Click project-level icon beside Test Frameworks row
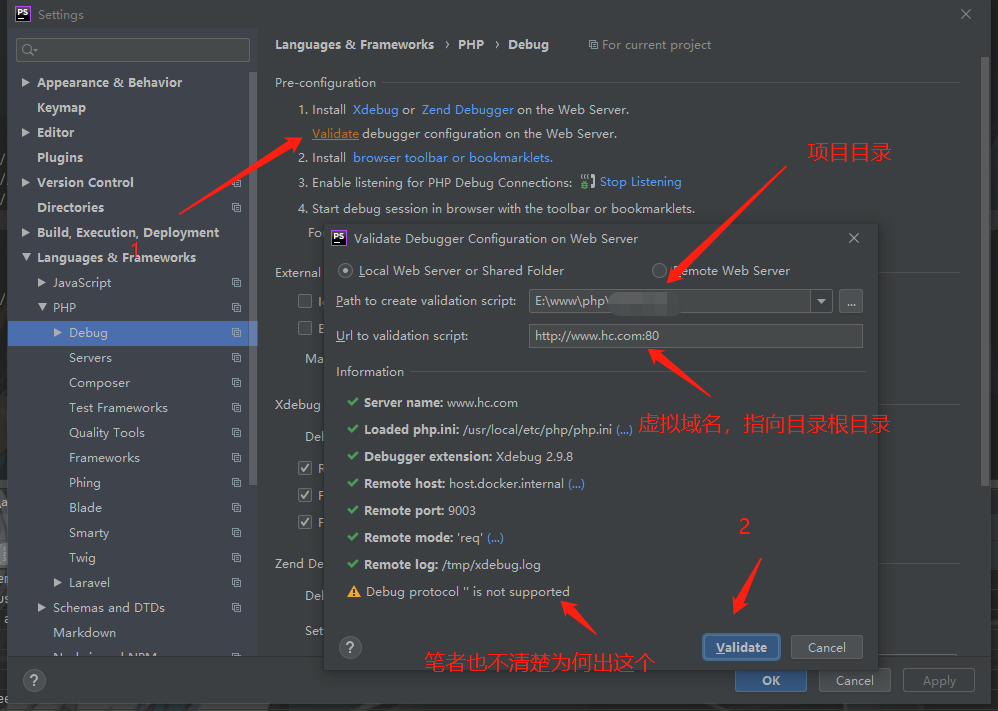 tap(237, 407)
